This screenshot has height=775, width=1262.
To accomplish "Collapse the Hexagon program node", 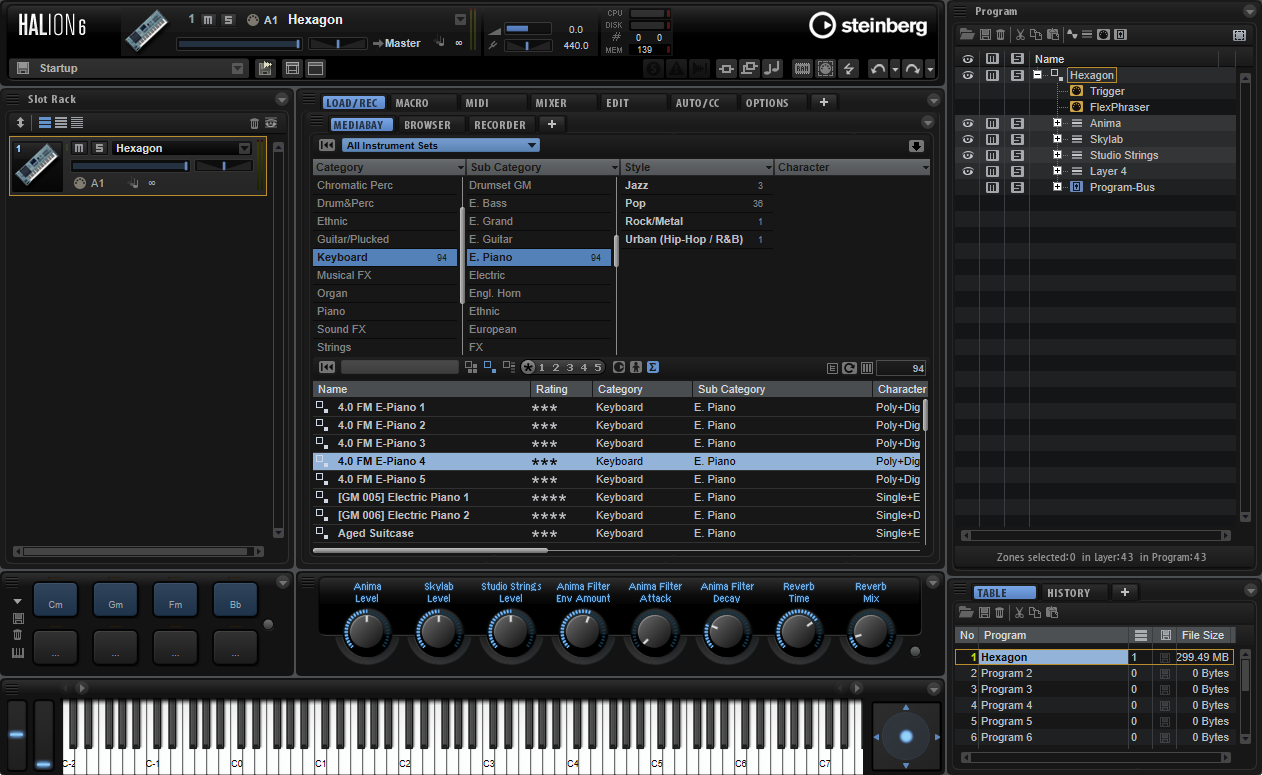I will [1038, 75].
